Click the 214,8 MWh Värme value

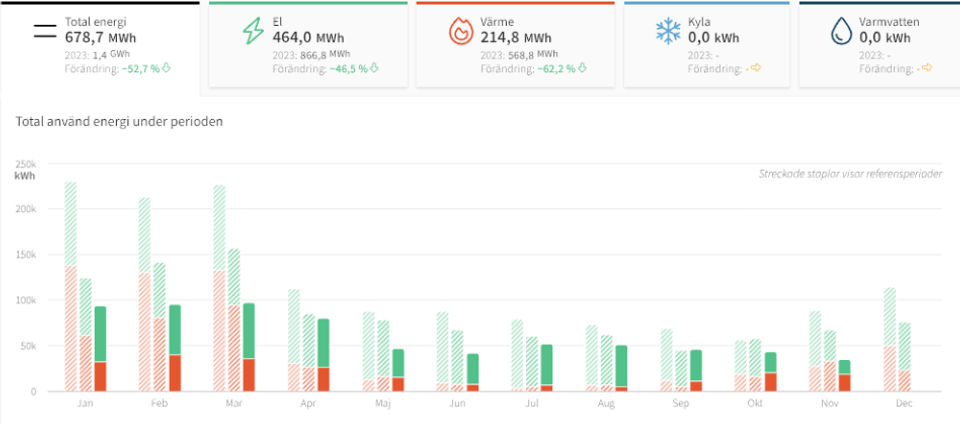(x=516, y=39)
